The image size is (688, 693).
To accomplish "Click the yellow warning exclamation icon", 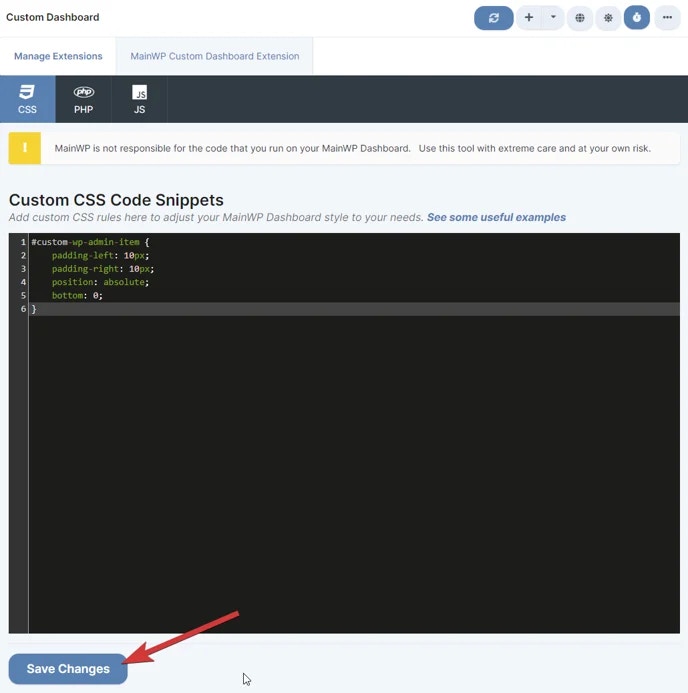I will coord(25,148).
